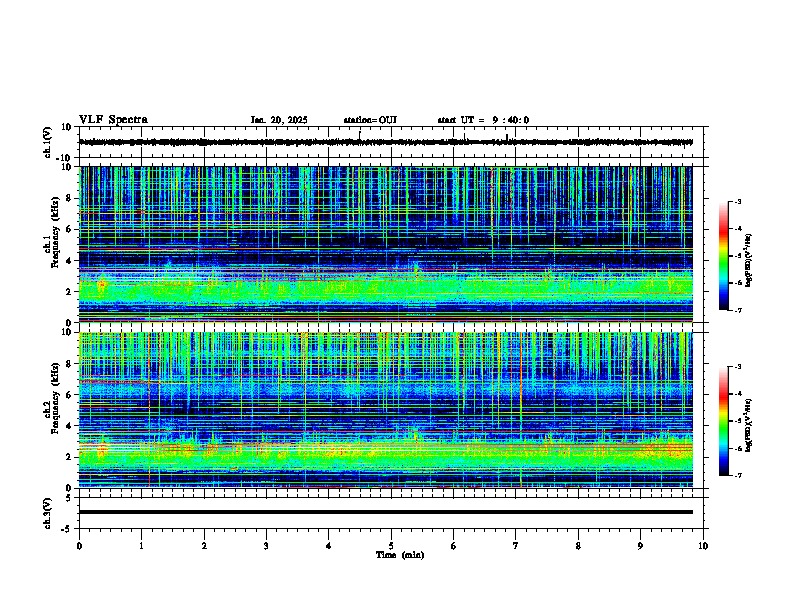Click time axis tick label "1"

coord(141,546)
